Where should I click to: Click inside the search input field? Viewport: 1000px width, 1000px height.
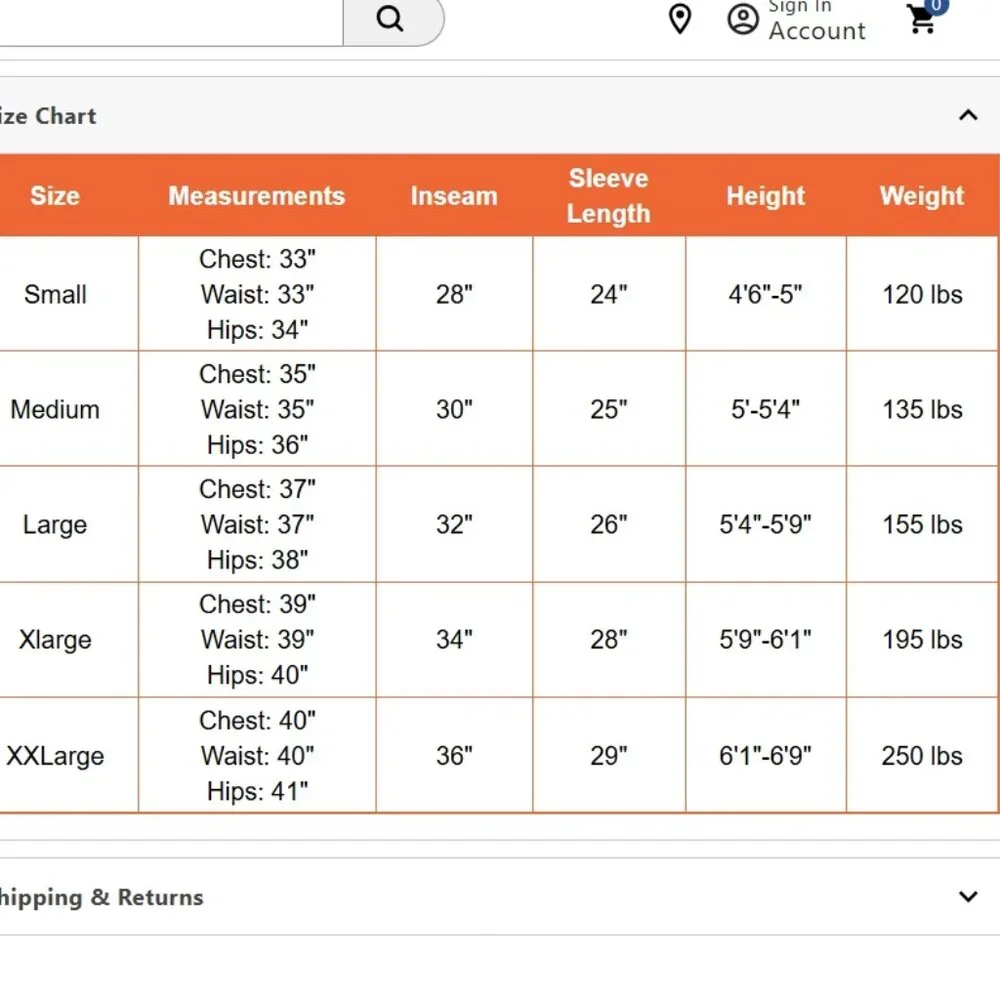tap(171, 22)
